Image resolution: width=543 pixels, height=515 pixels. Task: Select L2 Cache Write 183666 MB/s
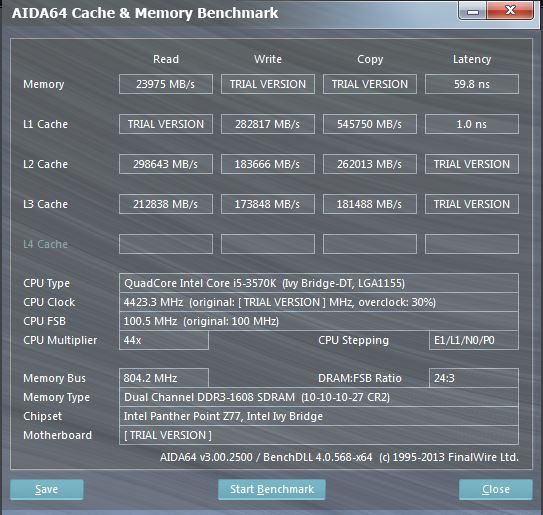(268, 164)
